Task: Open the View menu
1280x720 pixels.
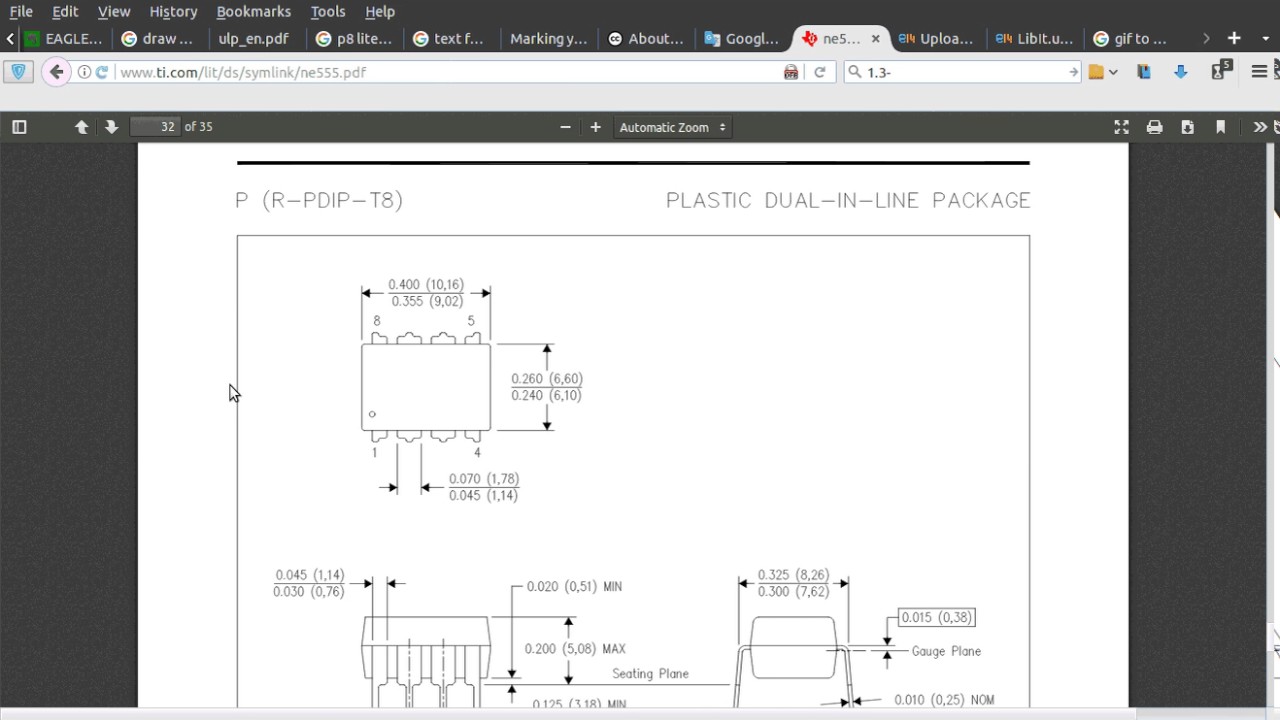Action: tap(114, 11)
